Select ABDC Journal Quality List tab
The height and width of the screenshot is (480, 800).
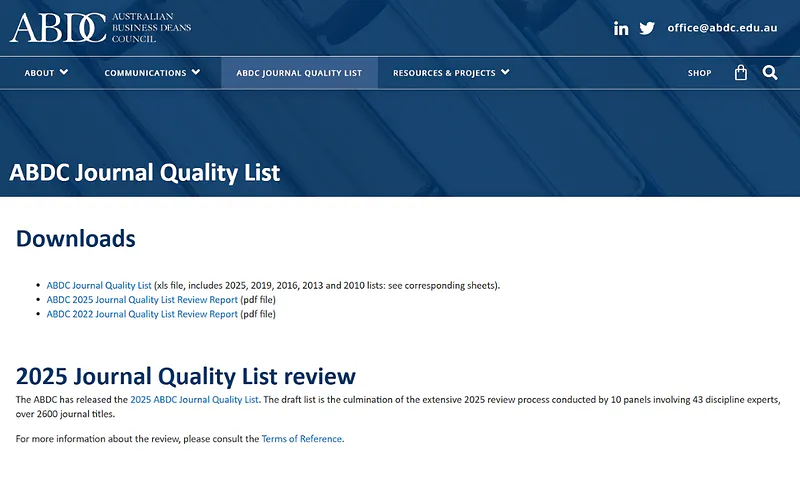click(x=299, y=73)
